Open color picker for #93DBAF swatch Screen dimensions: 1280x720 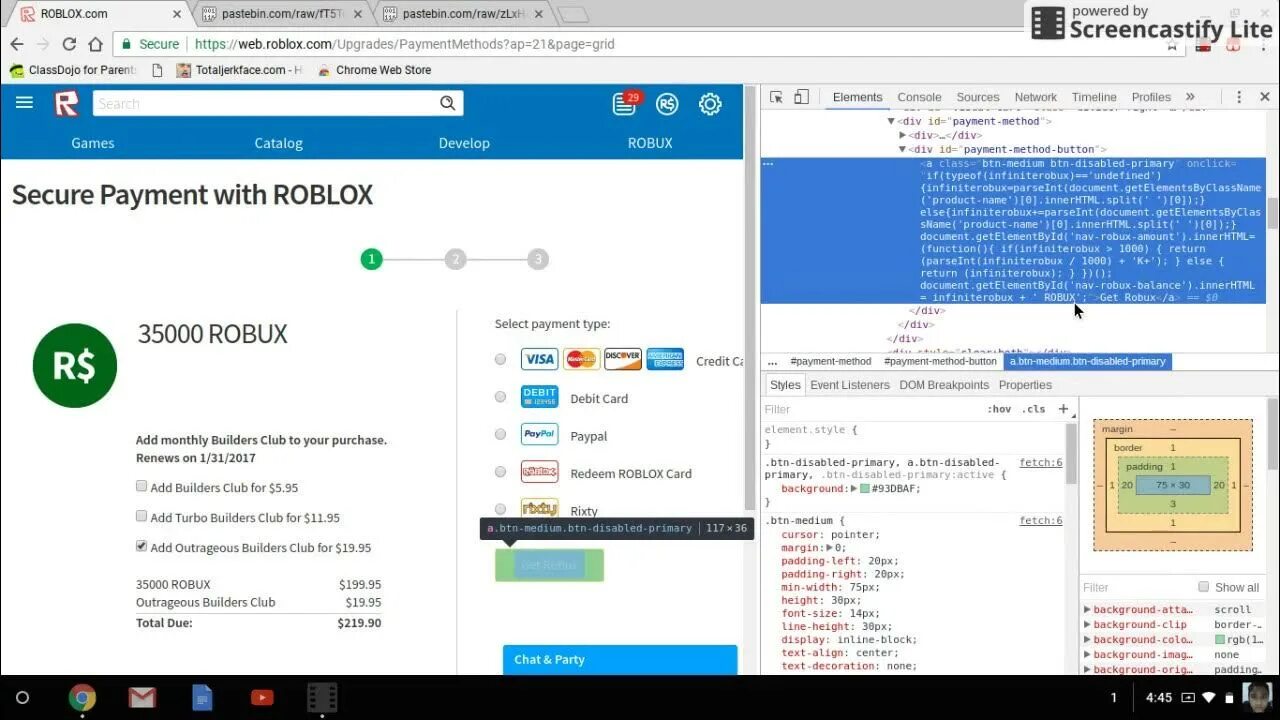click(x=865, y=489)
